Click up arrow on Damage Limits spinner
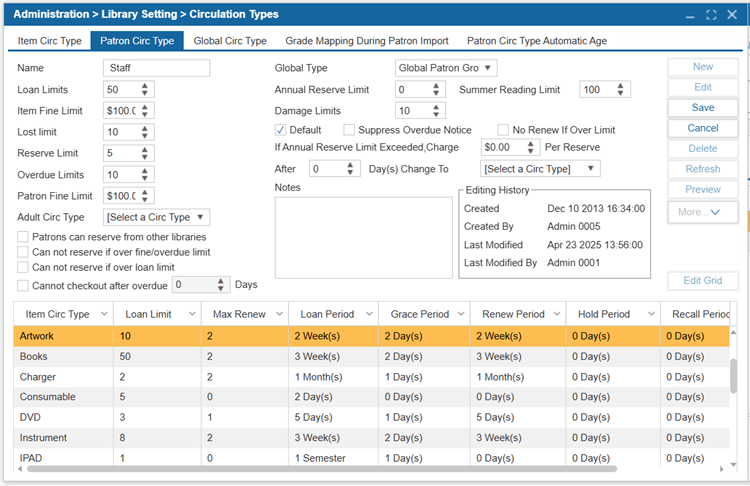Image resolution: width=750 pixels, height=486 pixels. [436, 107]
